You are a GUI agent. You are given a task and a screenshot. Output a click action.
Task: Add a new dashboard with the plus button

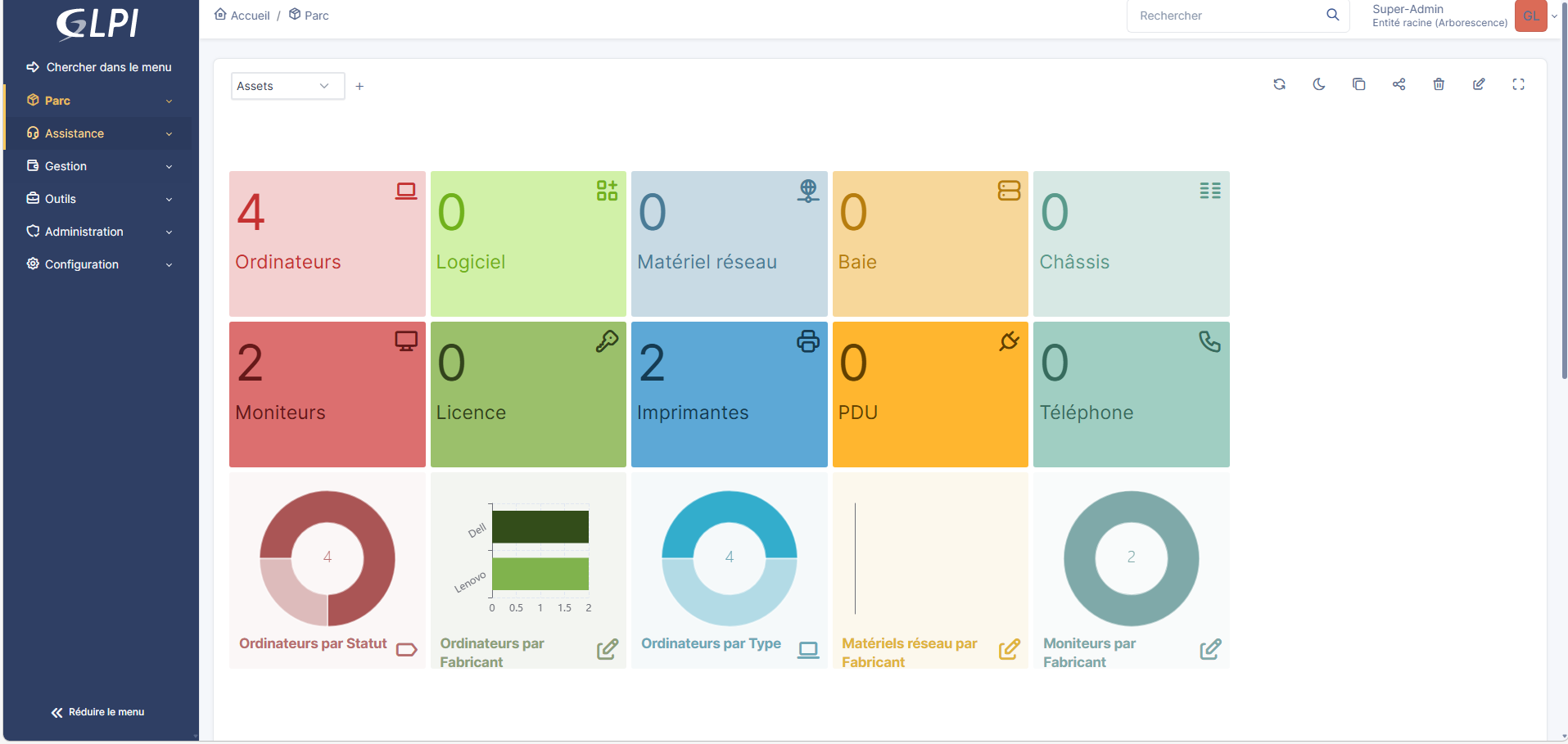359,85
